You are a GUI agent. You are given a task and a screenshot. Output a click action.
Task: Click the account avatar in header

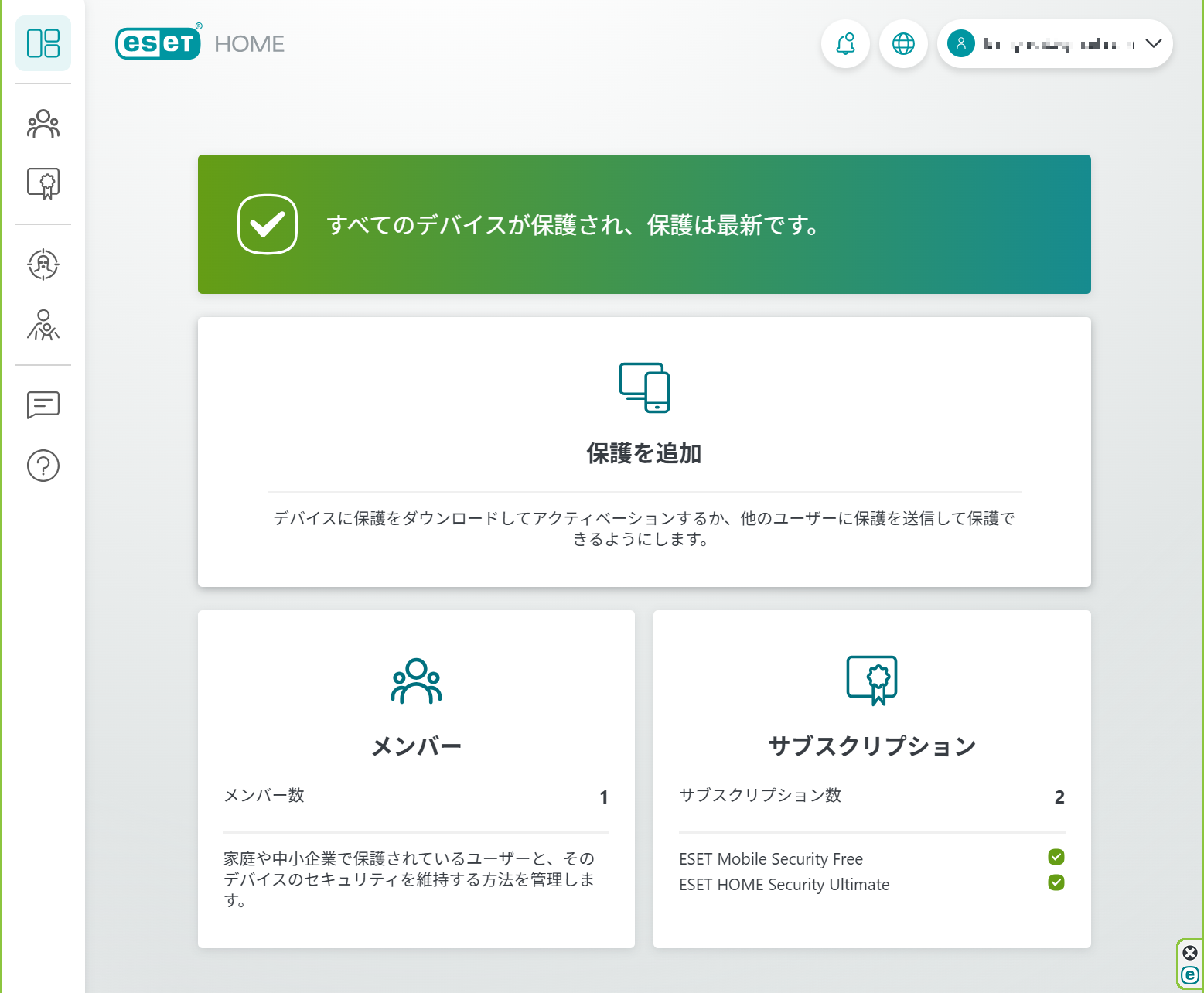click(x=961, y=43)
